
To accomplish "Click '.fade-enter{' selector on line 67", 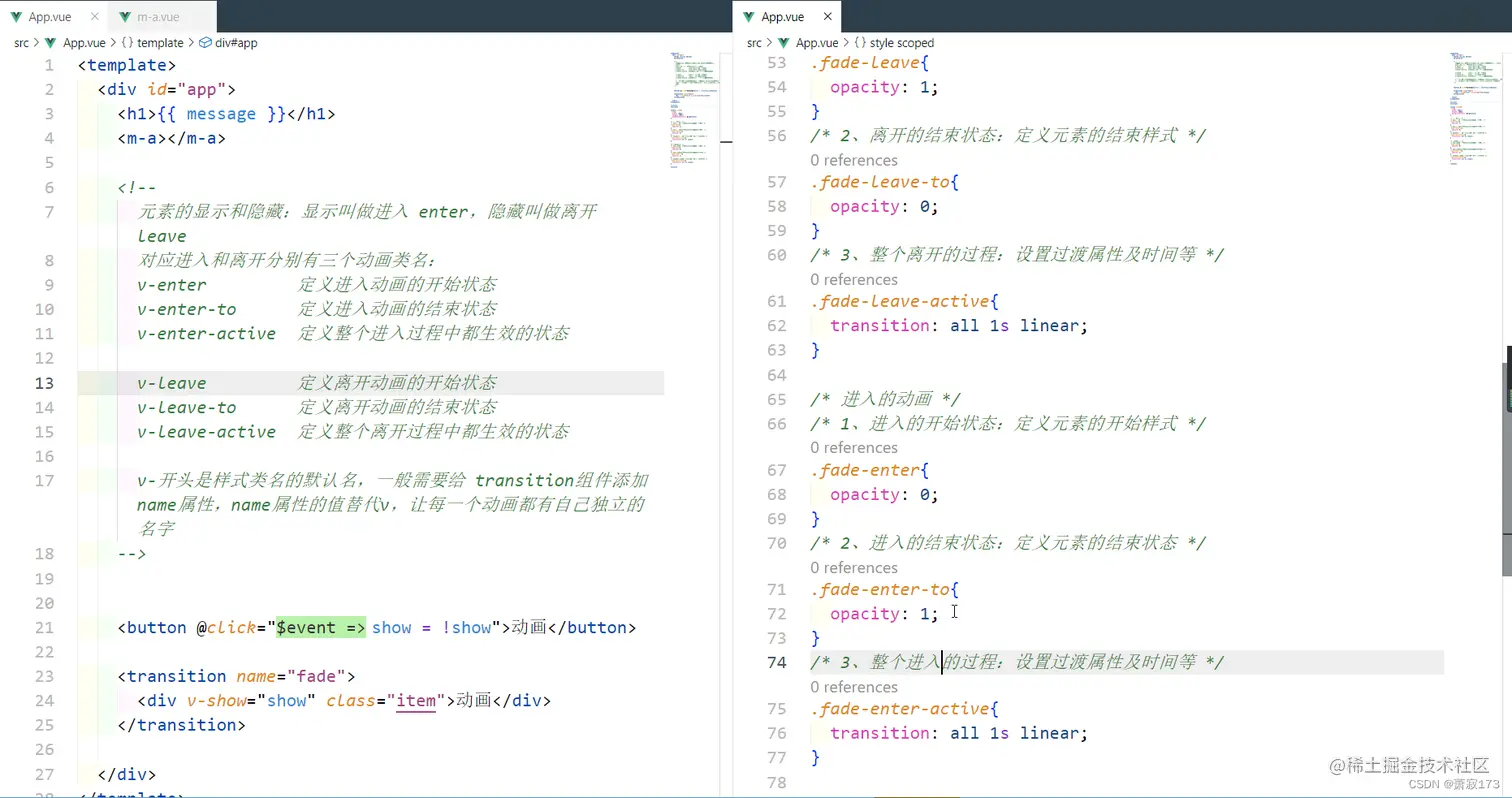I will [870, 470].
